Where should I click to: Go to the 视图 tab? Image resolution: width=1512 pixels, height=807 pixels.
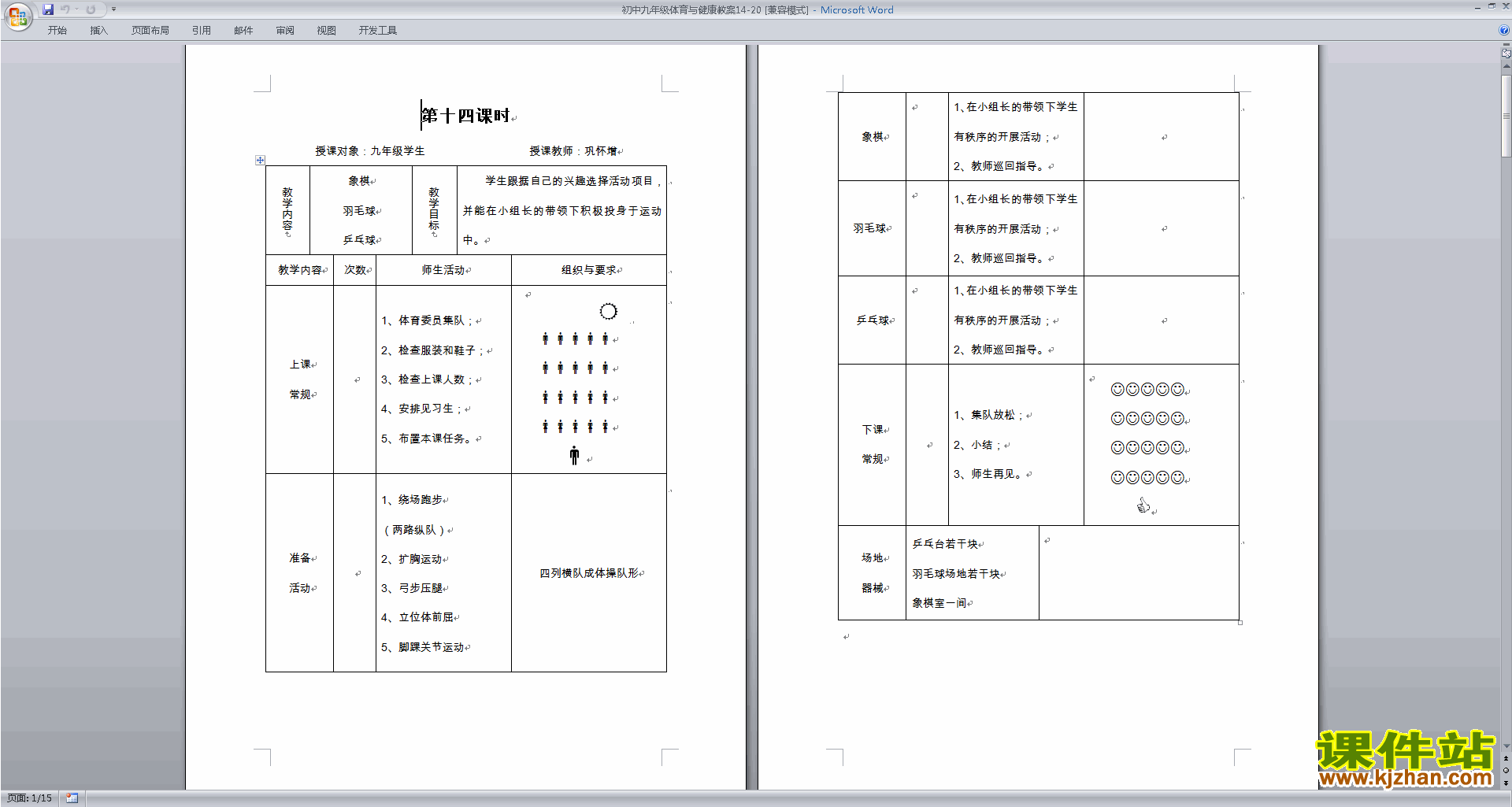click(x=327, y=31)
